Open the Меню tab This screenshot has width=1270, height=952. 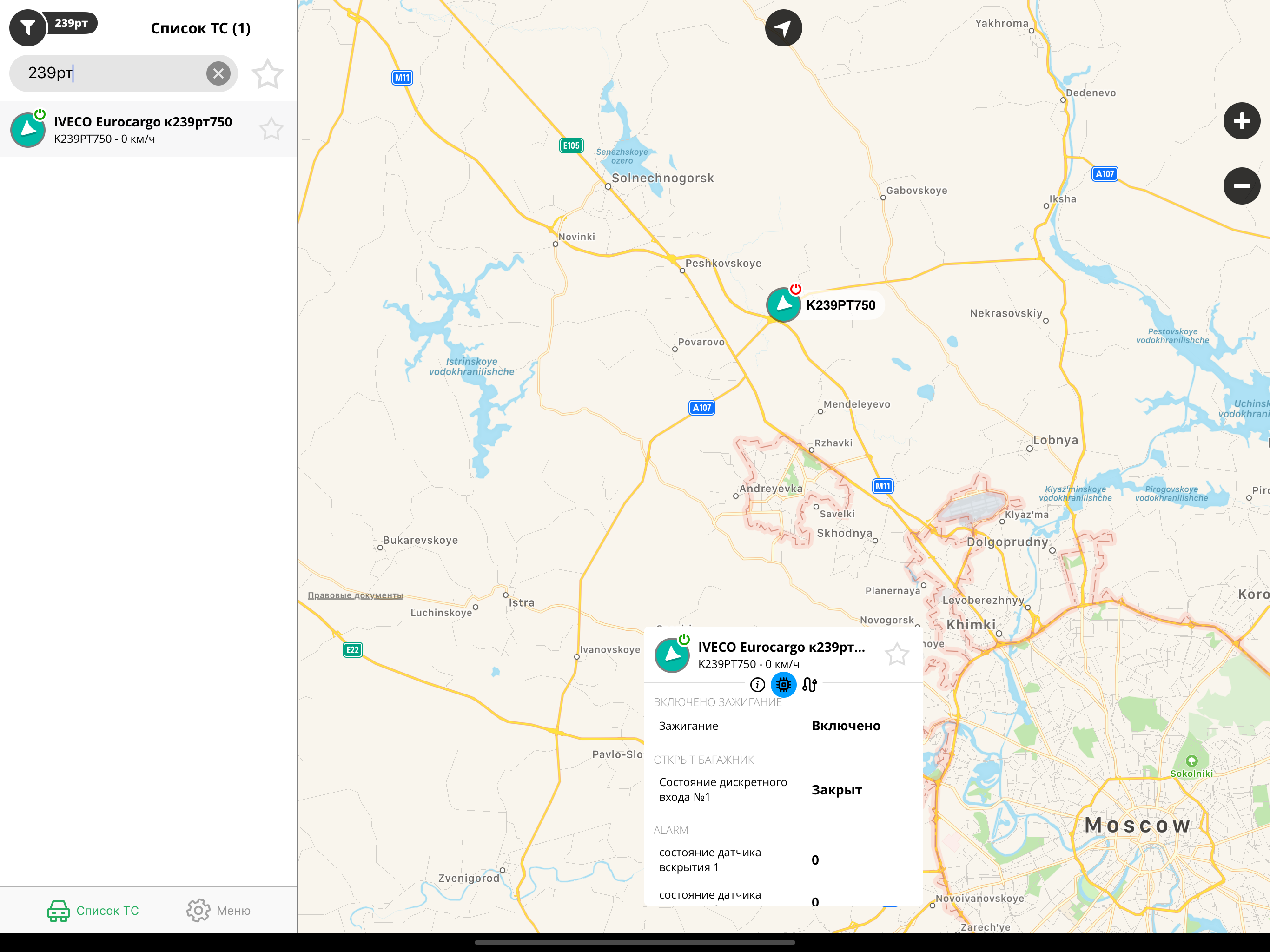point(218,911)
